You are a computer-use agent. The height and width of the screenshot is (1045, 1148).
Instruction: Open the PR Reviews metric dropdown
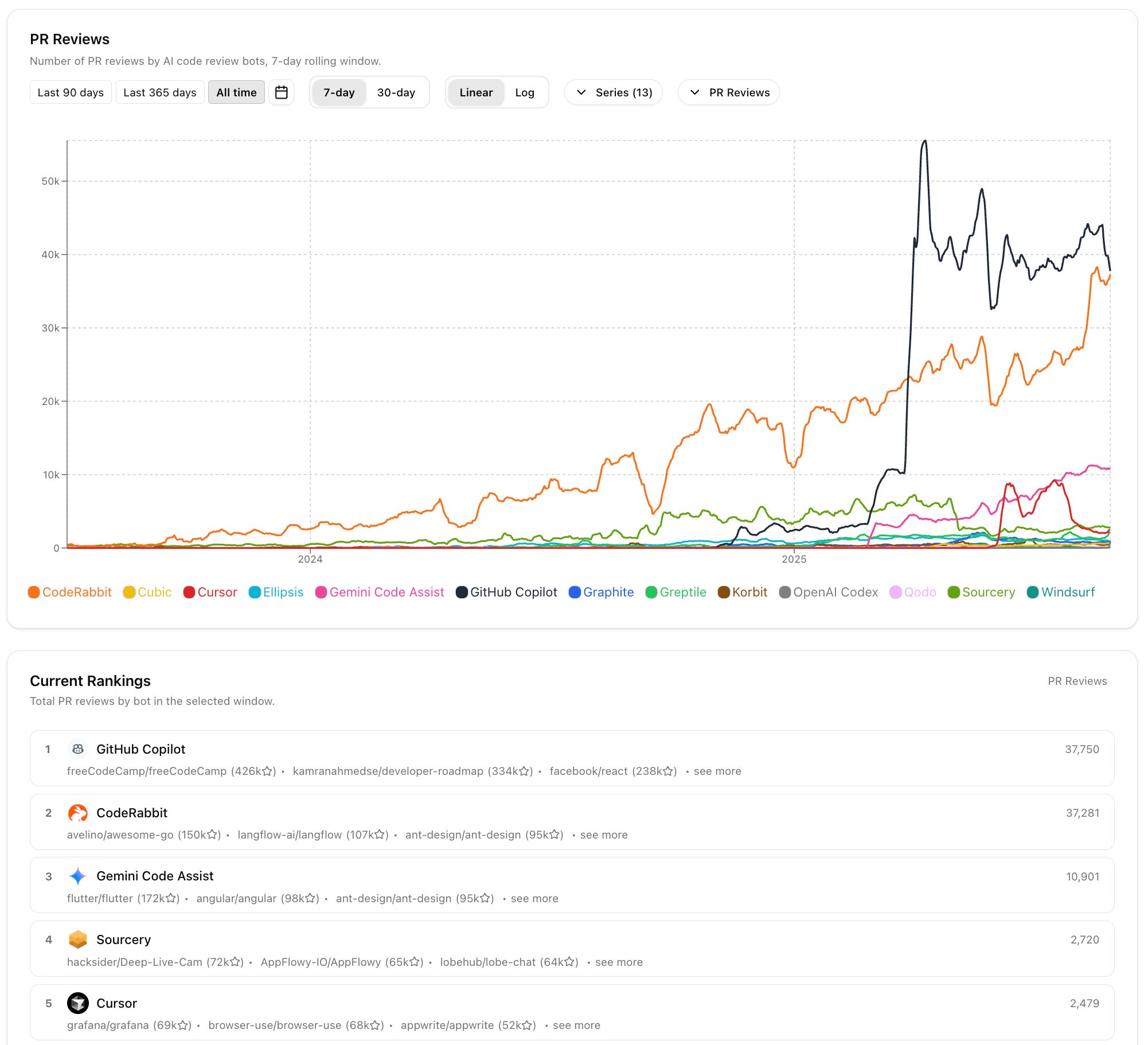click(729, 92)
